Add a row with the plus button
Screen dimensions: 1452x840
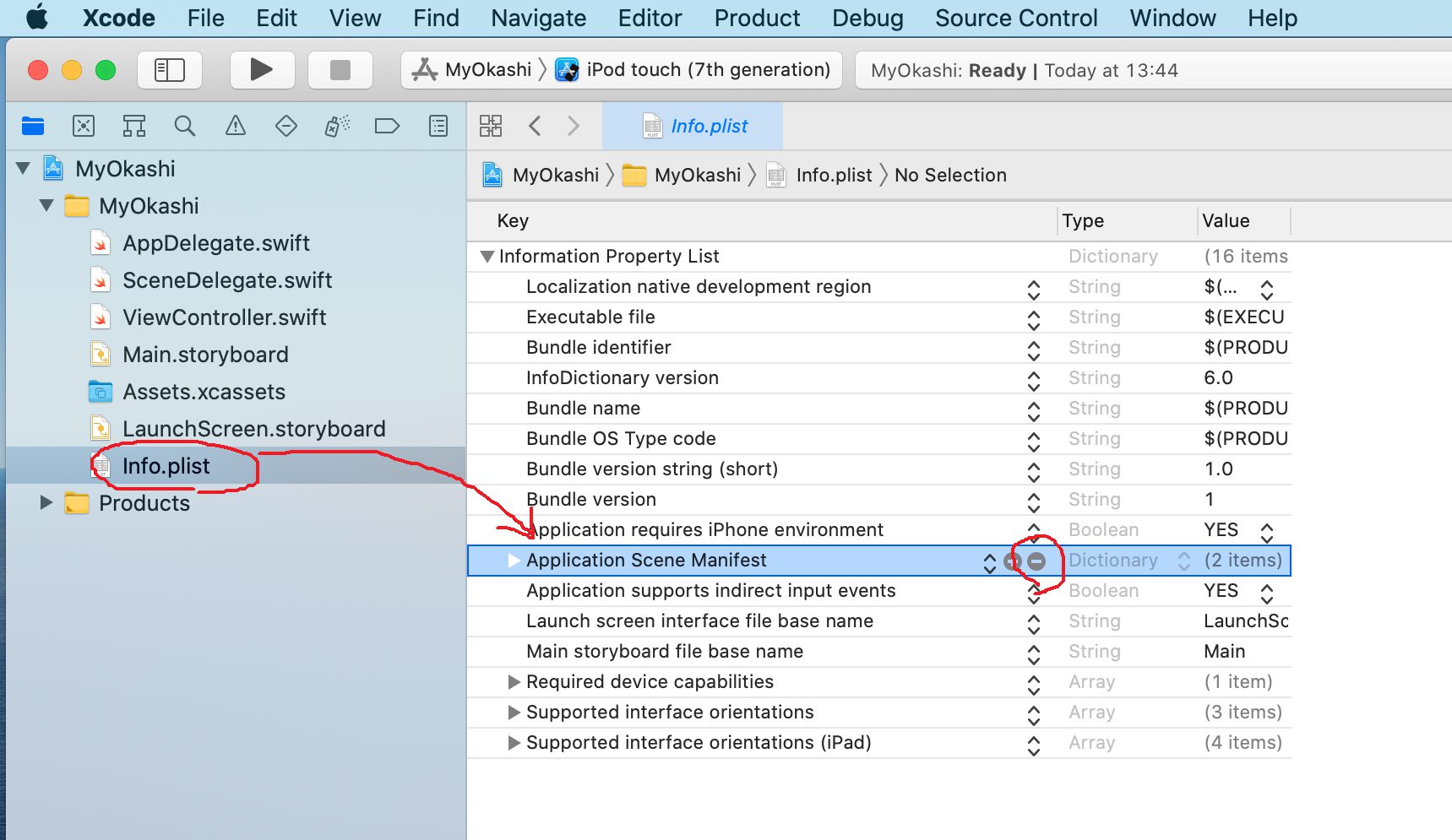pyautogui.click(x=1013, y=561)
